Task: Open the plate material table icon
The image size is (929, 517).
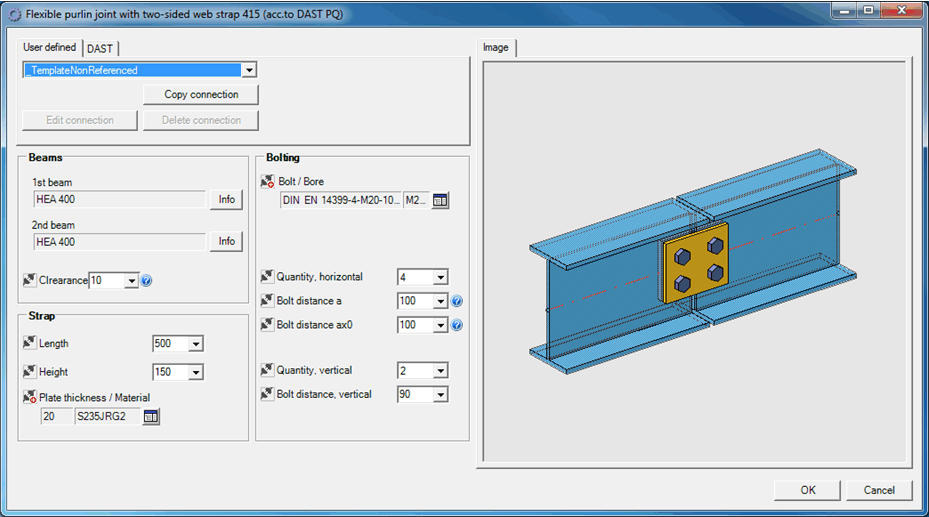Action: pyautogui.click(x=151, y=416)
